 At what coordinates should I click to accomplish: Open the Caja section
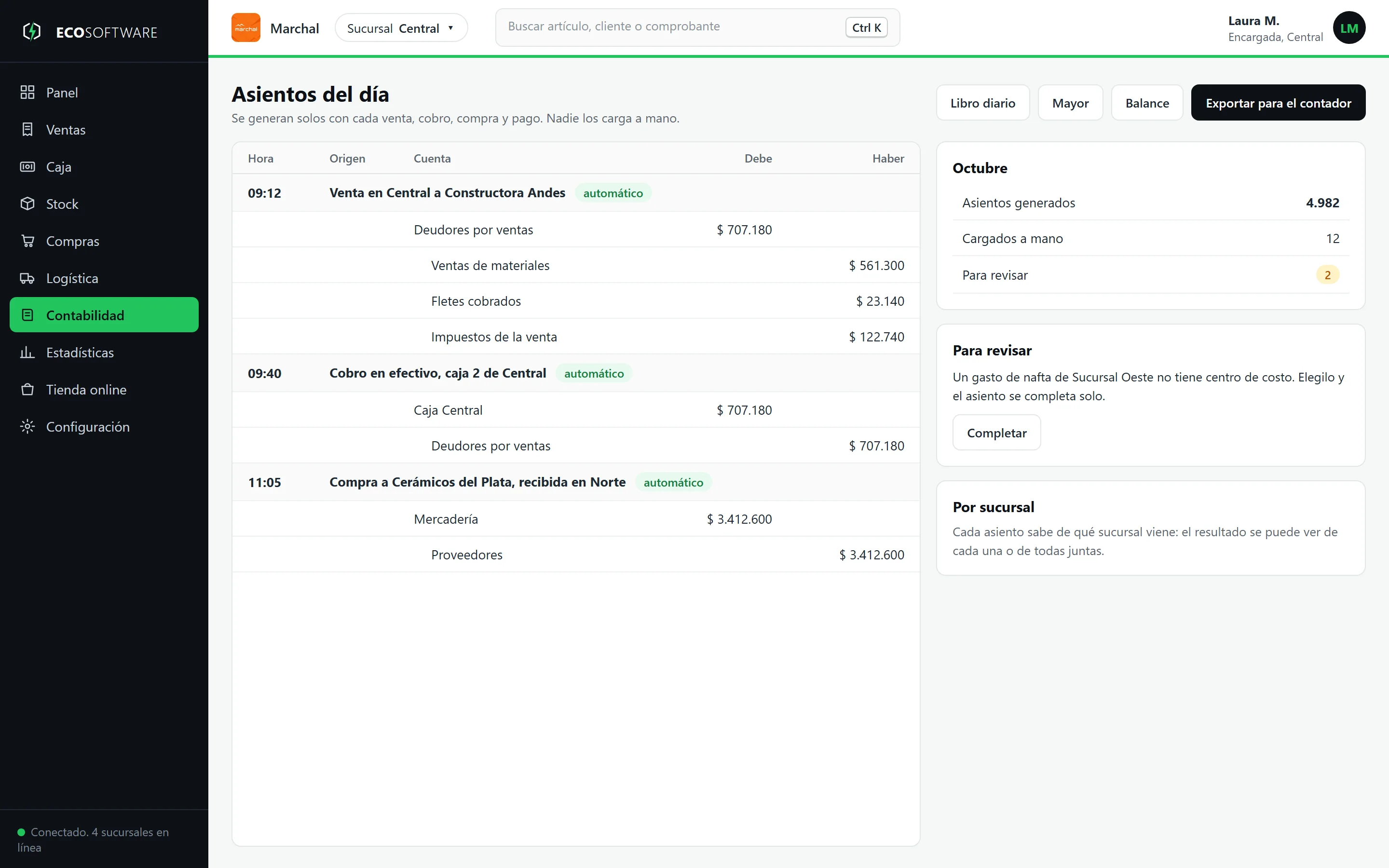pos(104,166)
